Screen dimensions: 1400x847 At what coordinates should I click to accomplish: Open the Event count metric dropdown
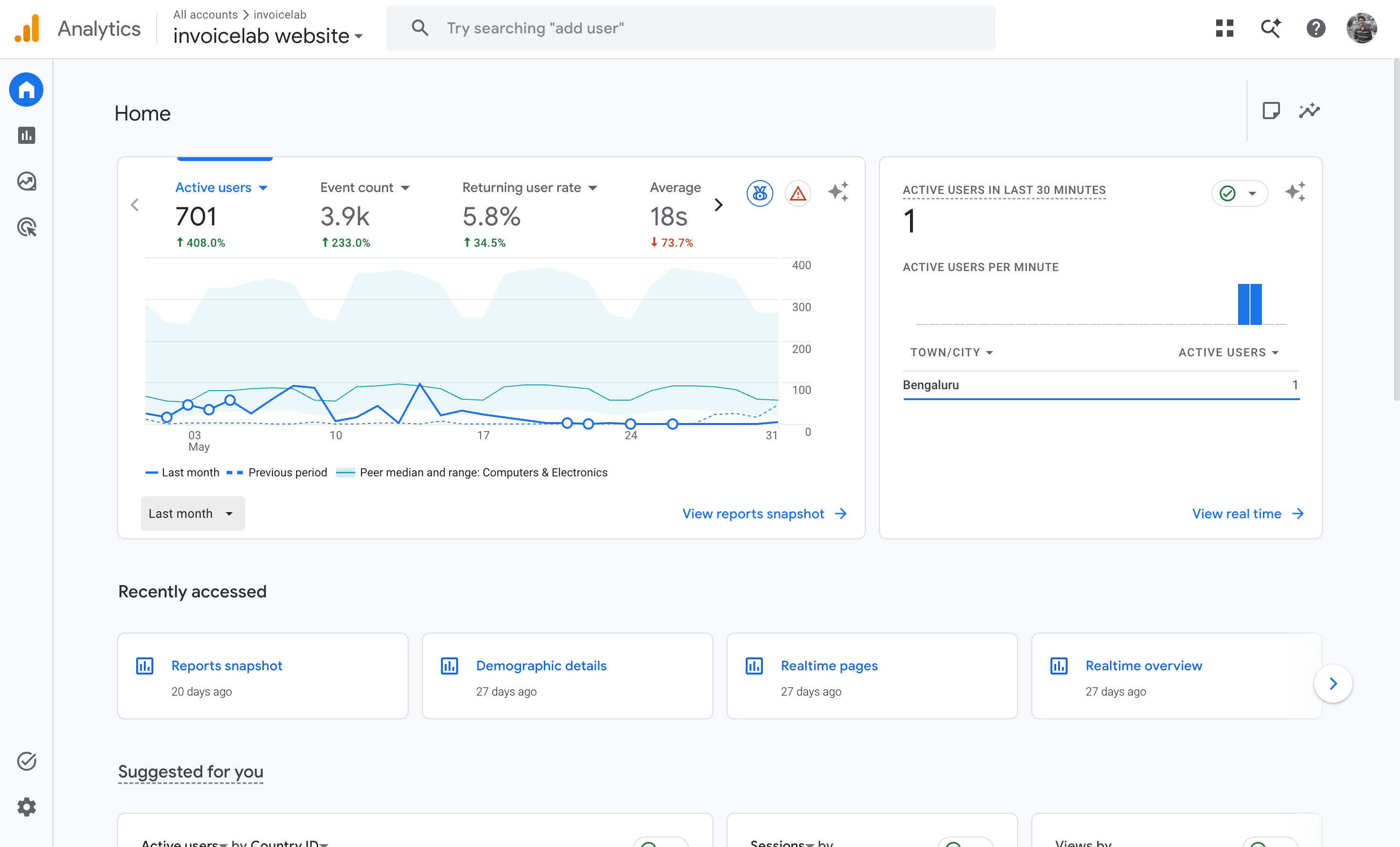(x=365, y=188)
